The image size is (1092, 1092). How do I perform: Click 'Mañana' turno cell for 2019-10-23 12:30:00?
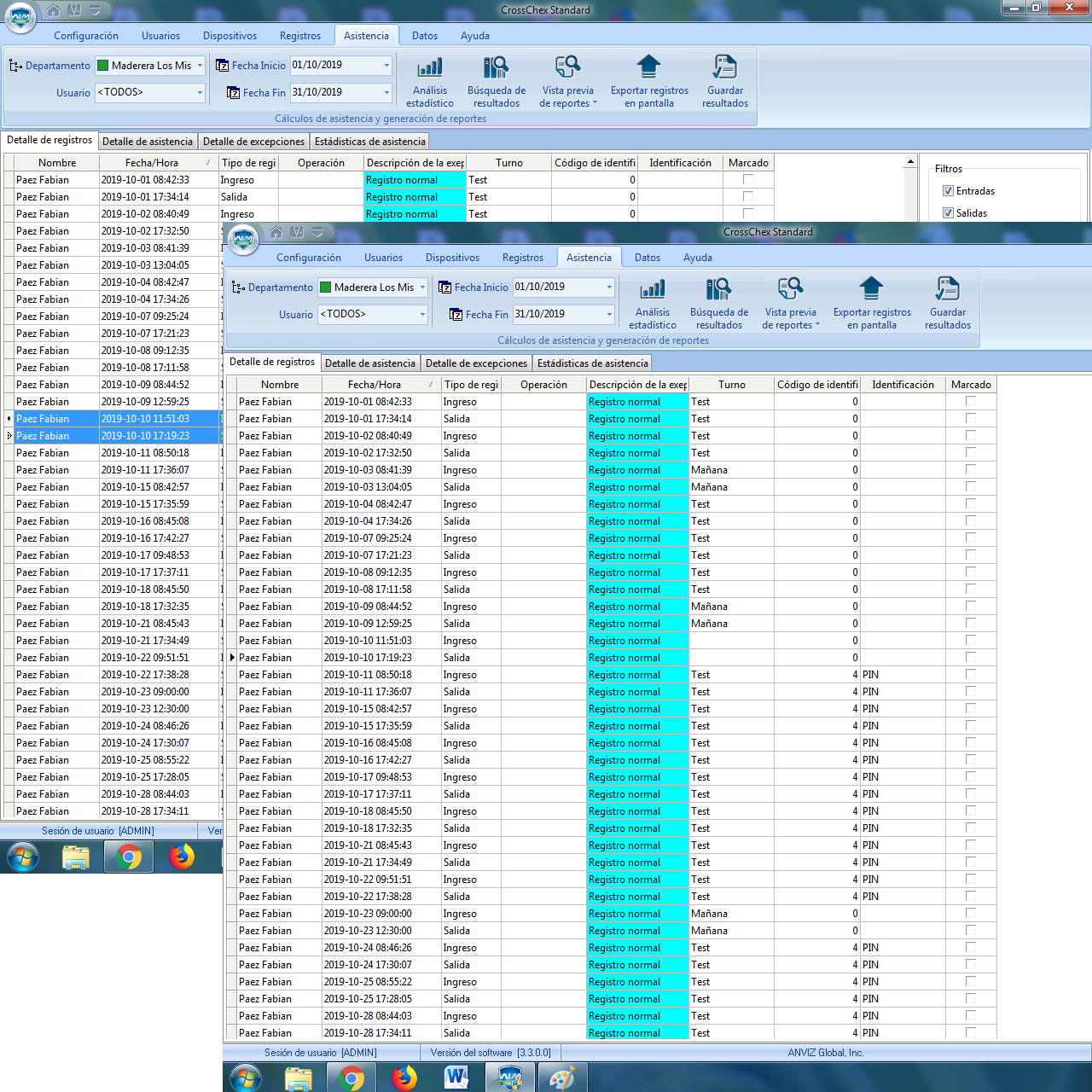click(x=731, y=931)
